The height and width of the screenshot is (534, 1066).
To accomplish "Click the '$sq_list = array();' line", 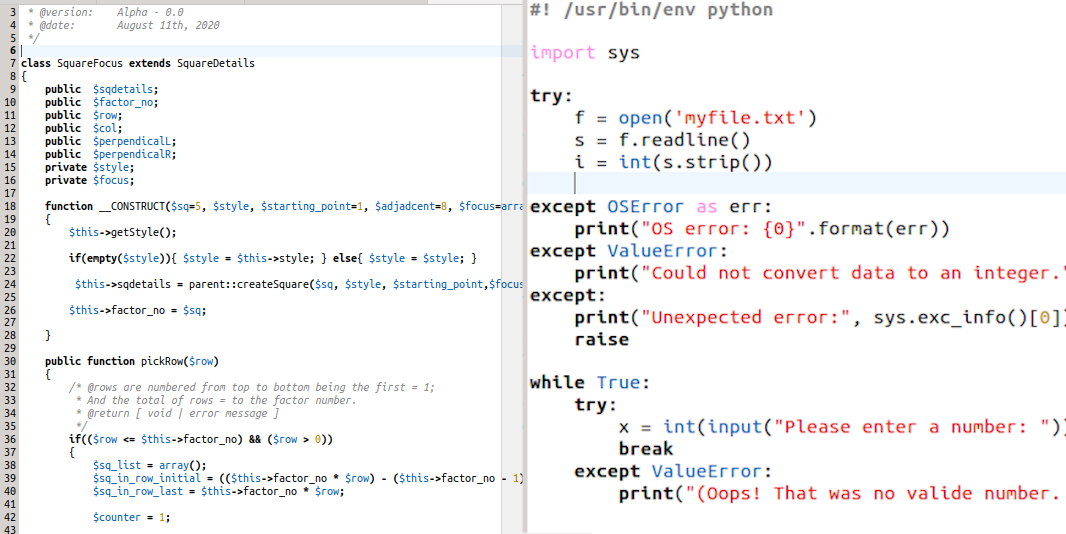I will pos(150,465).
